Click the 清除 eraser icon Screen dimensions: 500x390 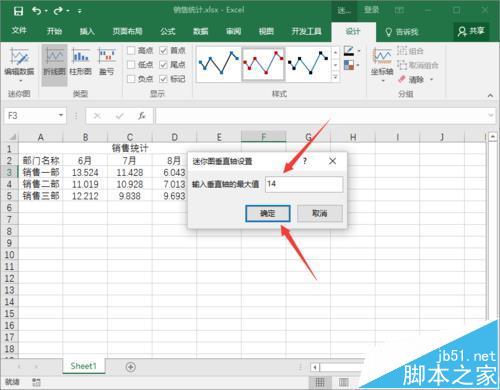tap(402, 79)
